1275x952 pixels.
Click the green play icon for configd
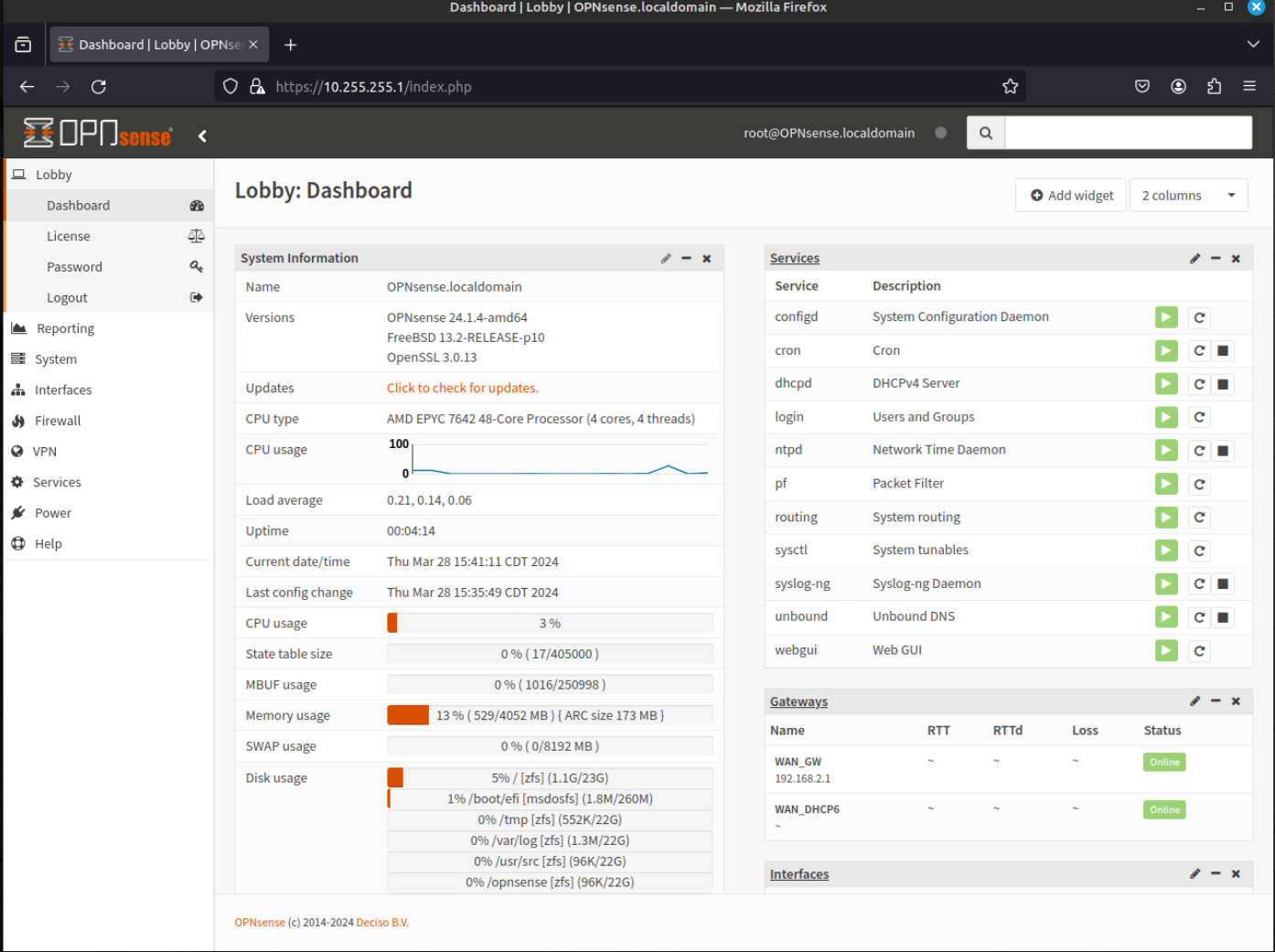point(1166,317)
